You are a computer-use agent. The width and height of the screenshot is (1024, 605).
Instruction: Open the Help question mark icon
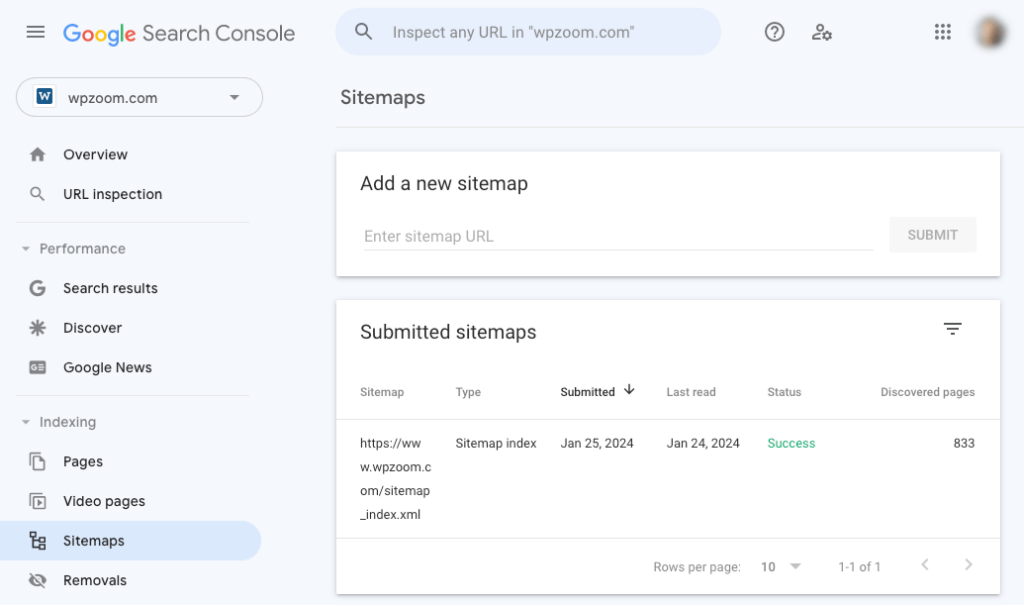pos(775,31)
